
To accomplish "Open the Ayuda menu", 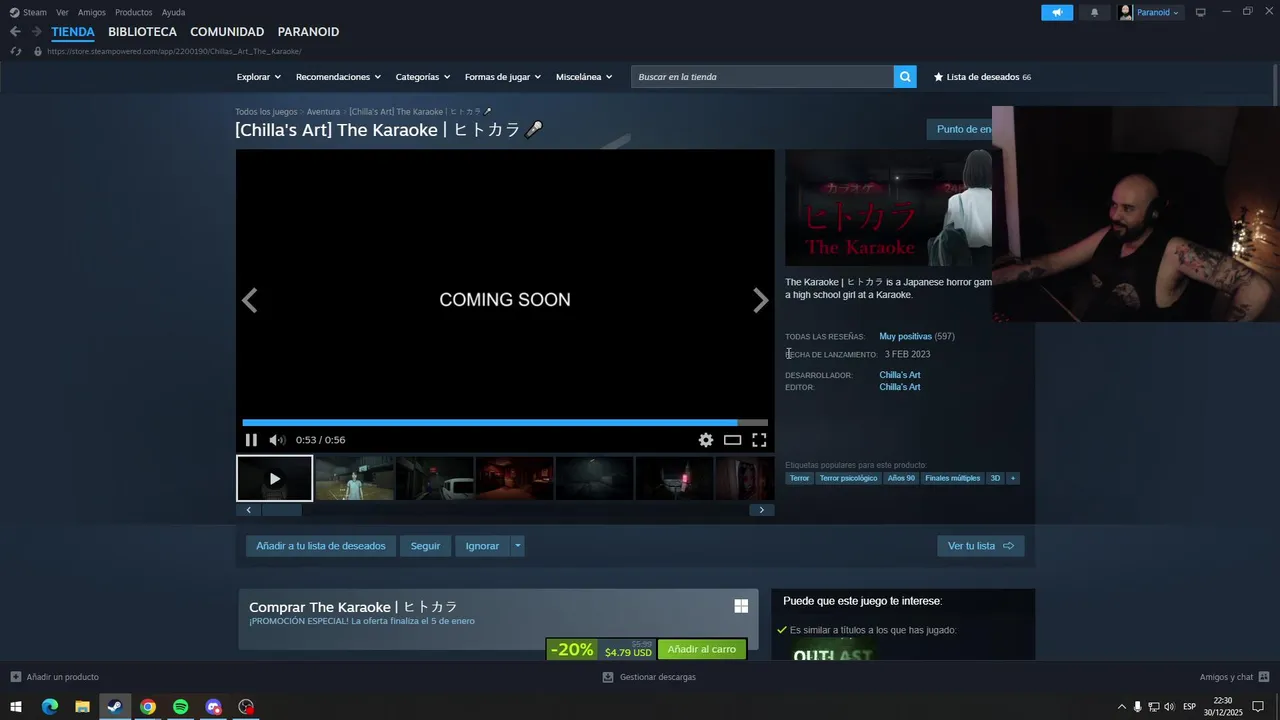I will (x=174, y=12).
